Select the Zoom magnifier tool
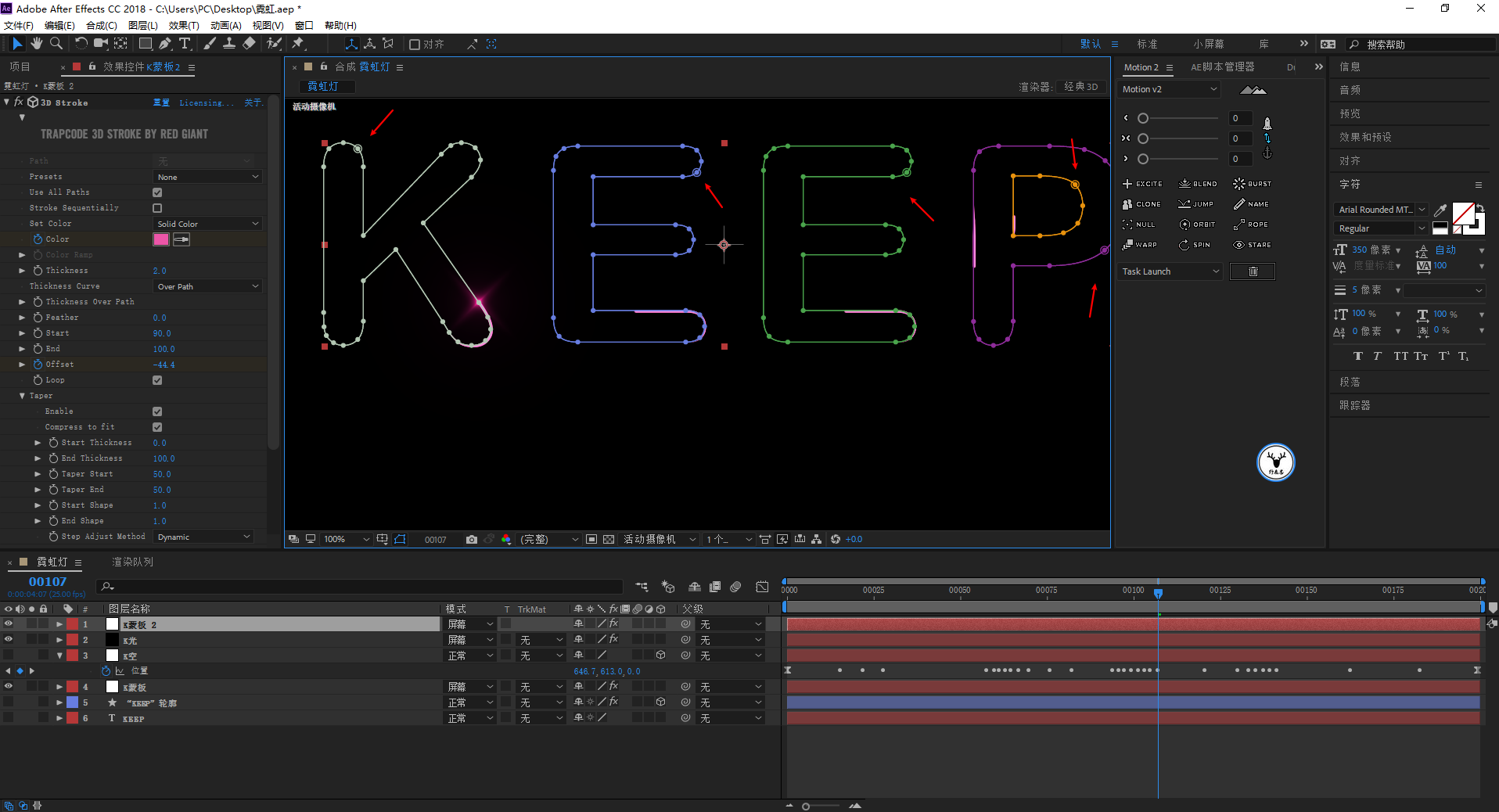The height and width of the screenshot is (812, 1499). click(x=56, y=44)
